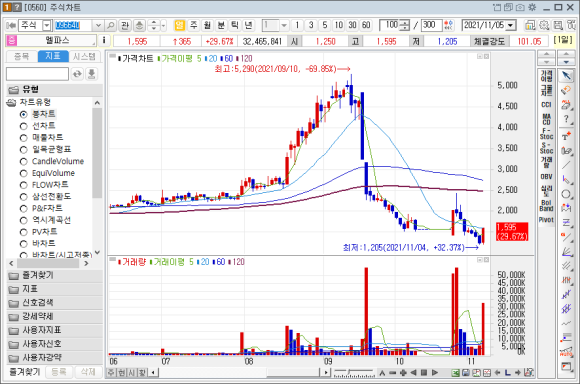This screenshot has width=580, height=384.
Task: Switch to the 종목 tab
Action: pos(22,56)
